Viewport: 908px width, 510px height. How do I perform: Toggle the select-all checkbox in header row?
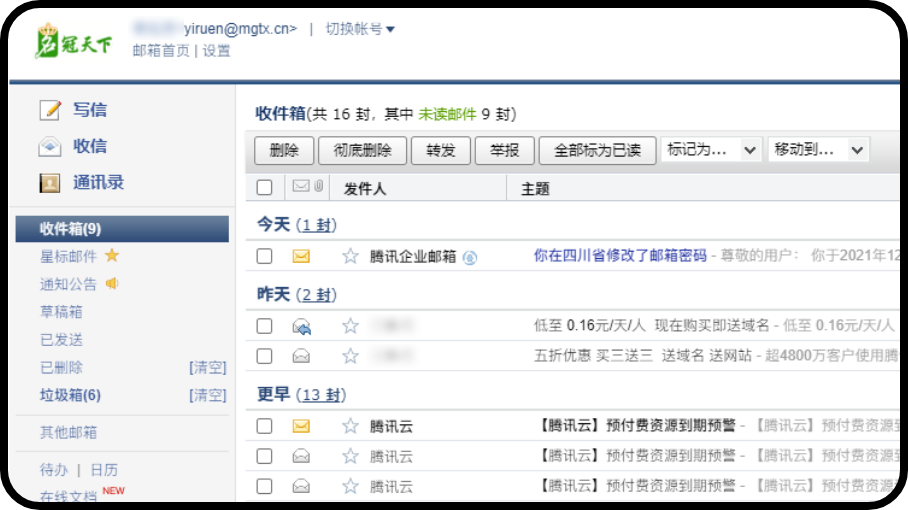click(x=264, y=187)
